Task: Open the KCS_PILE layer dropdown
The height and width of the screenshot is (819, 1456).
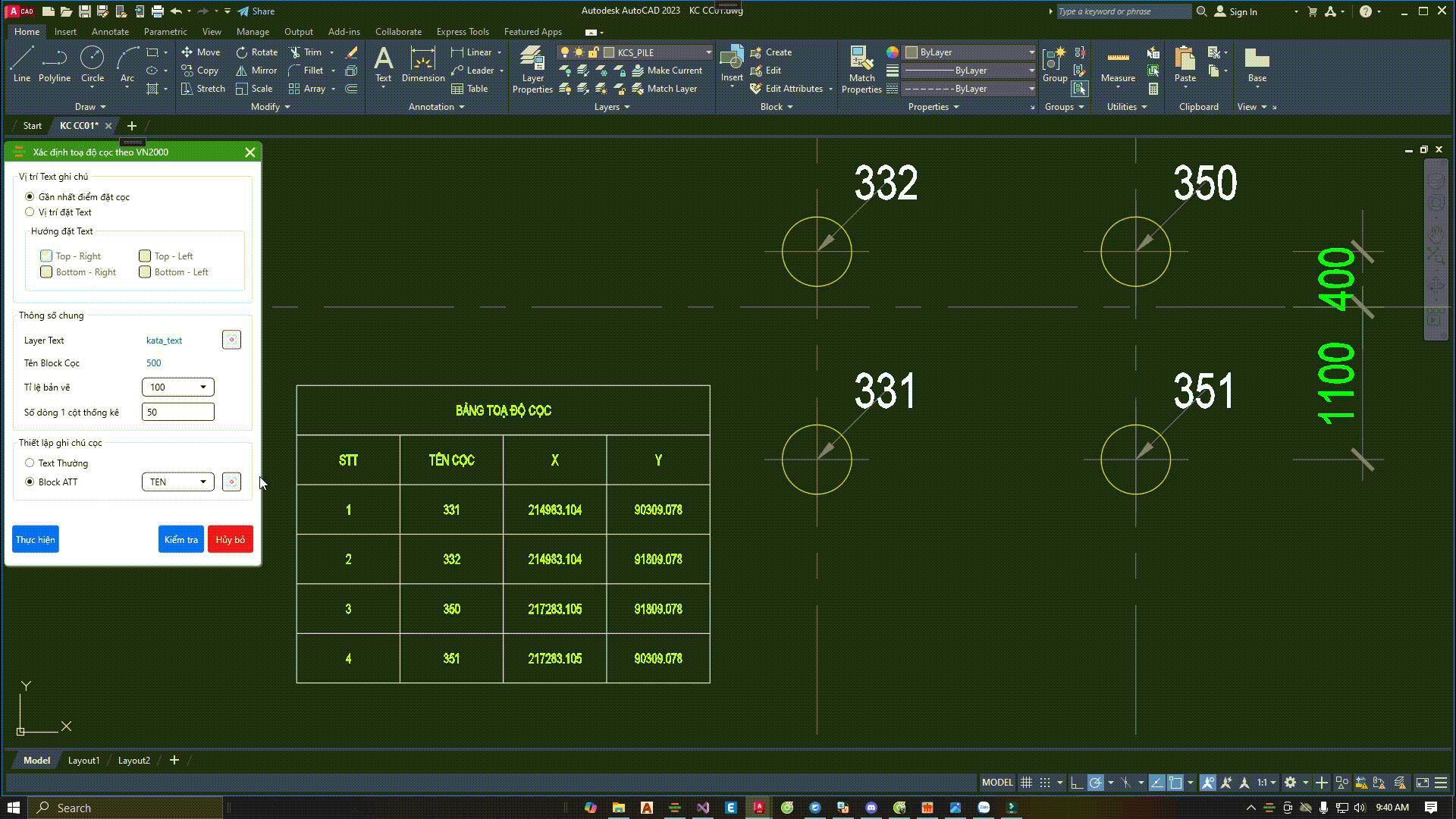Action: tap(708, 52)
